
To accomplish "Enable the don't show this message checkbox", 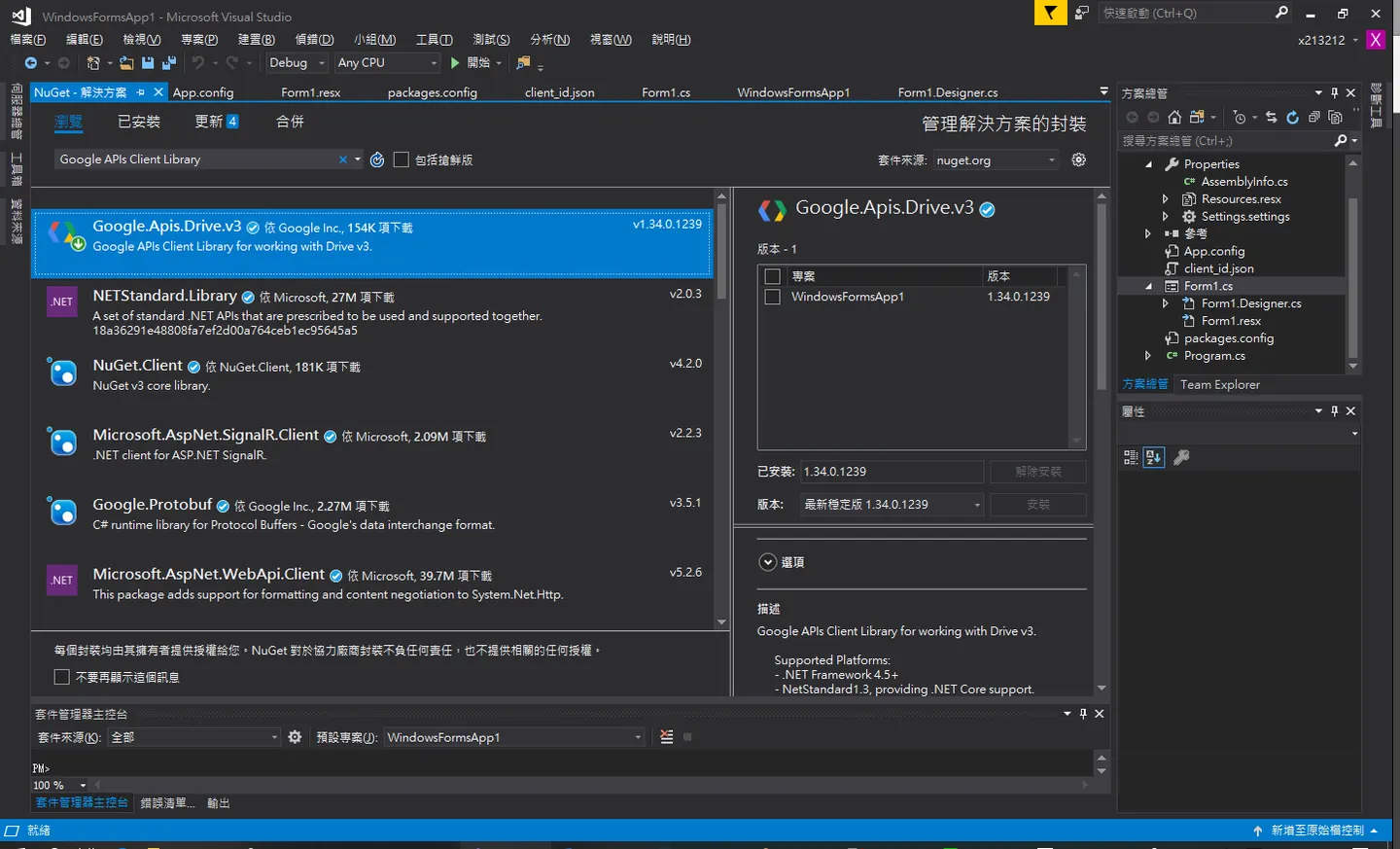I will tap(62, 677).
